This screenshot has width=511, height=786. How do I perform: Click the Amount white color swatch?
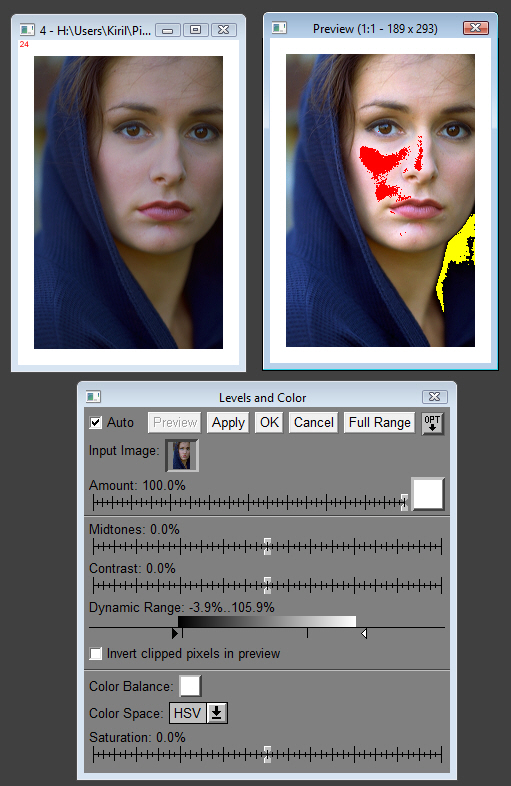pyautogui.click(x=428, y=494)
